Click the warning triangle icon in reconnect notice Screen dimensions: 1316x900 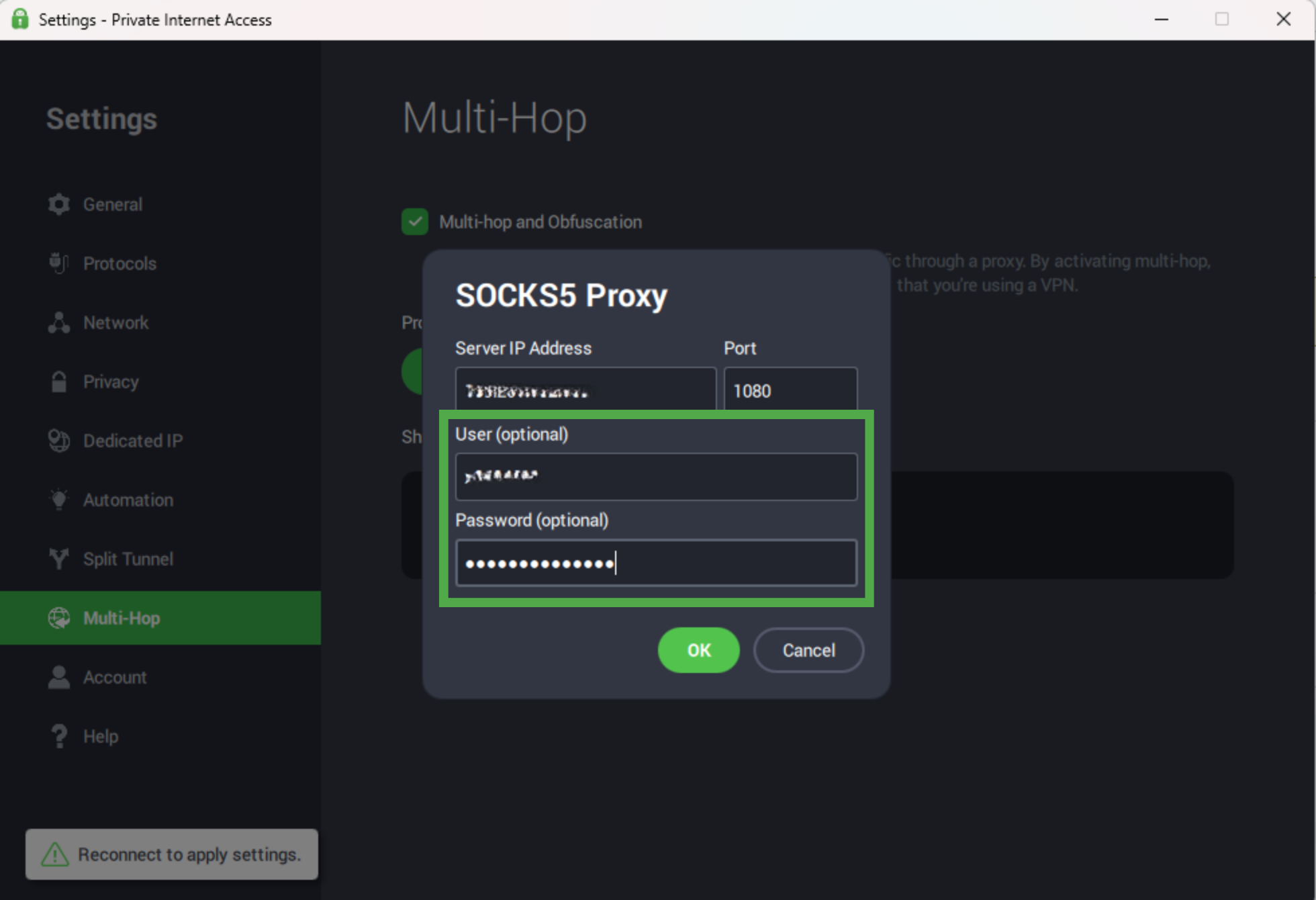tap(55, 854)
